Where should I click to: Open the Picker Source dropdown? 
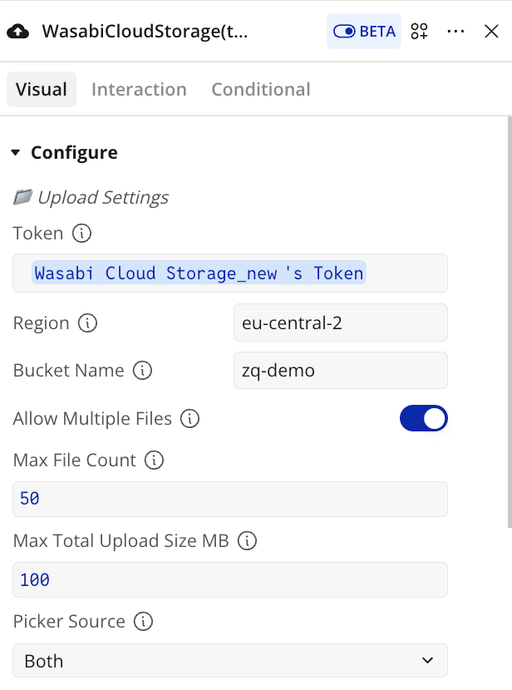pyautogui.click(x=230, y=661)
